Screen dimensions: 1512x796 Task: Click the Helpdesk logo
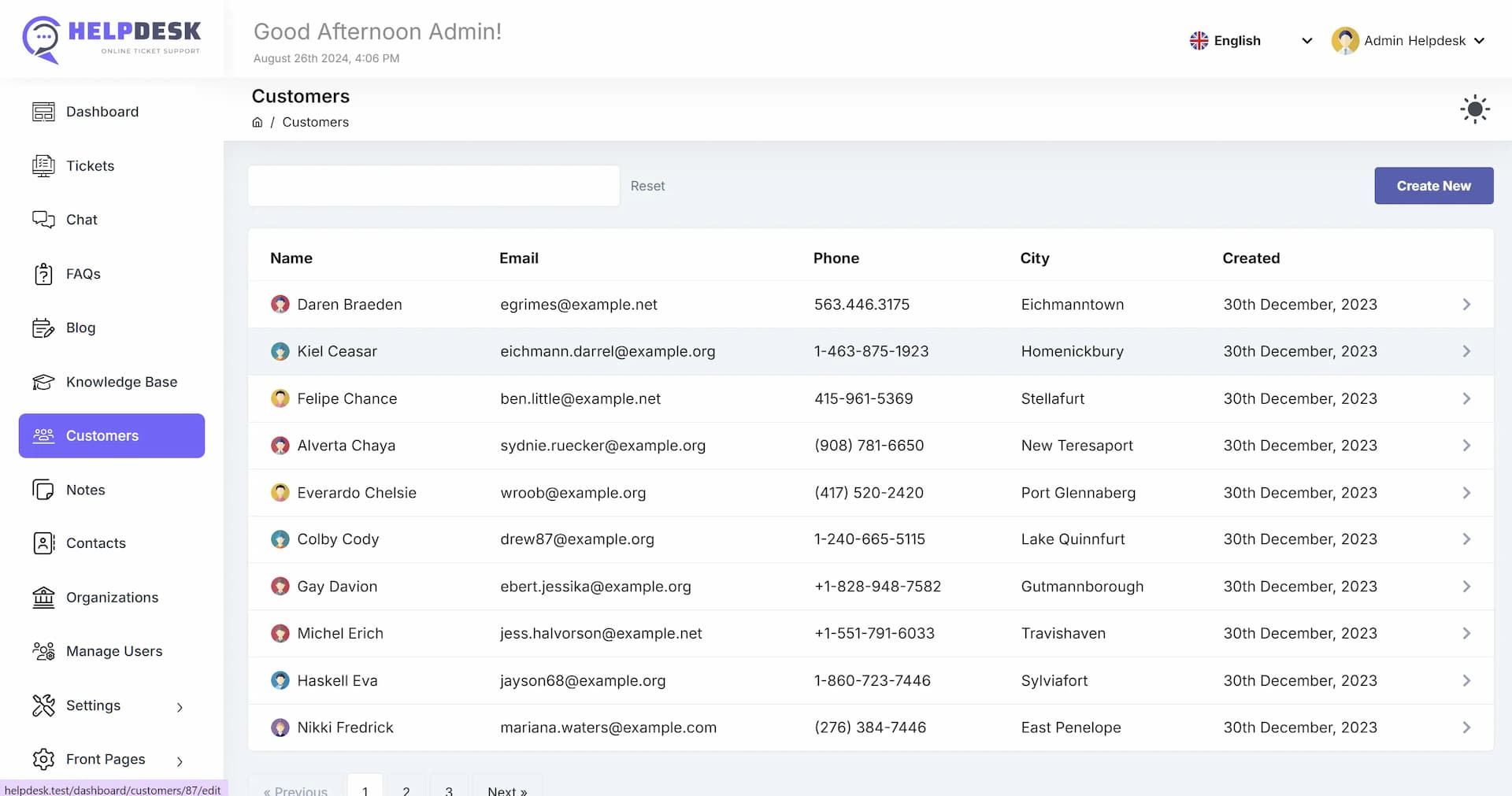pyautogui.click(x=111, y=39)
